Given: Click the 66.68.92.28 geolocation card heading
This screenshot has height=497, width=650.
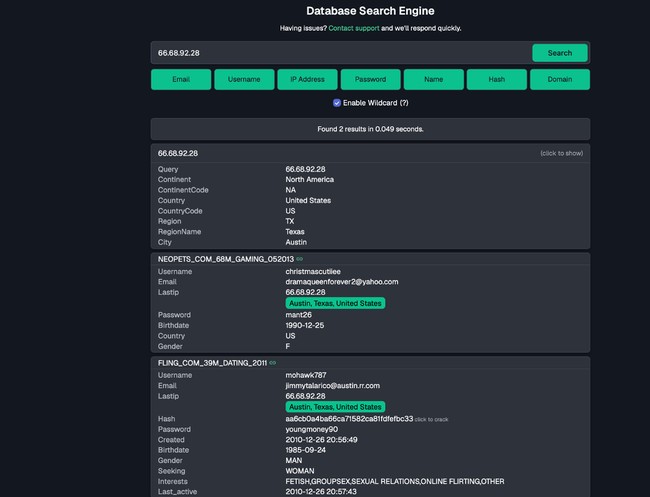Looking at the screenshot, I should click(x=178, y=153).
